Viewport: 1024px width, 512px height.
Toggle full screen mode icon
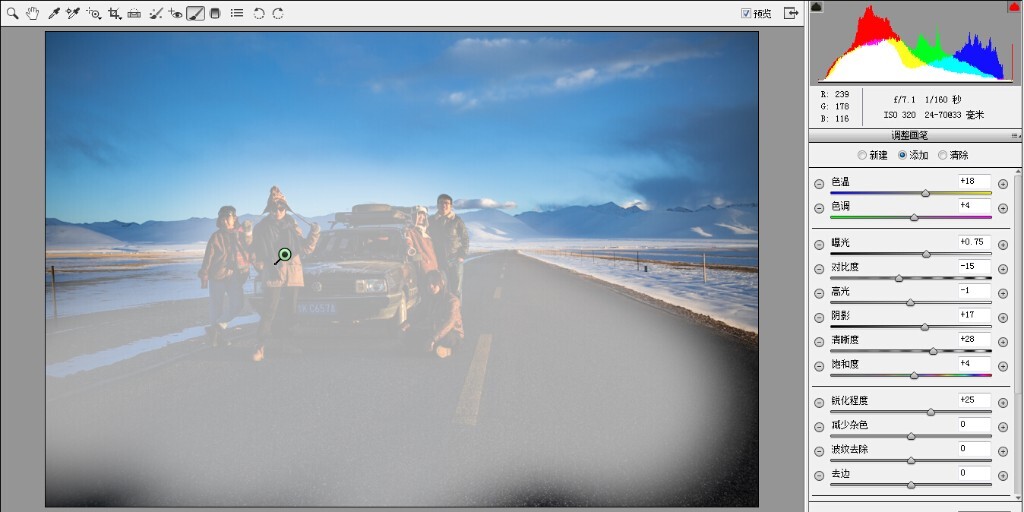tap(791, 13)
